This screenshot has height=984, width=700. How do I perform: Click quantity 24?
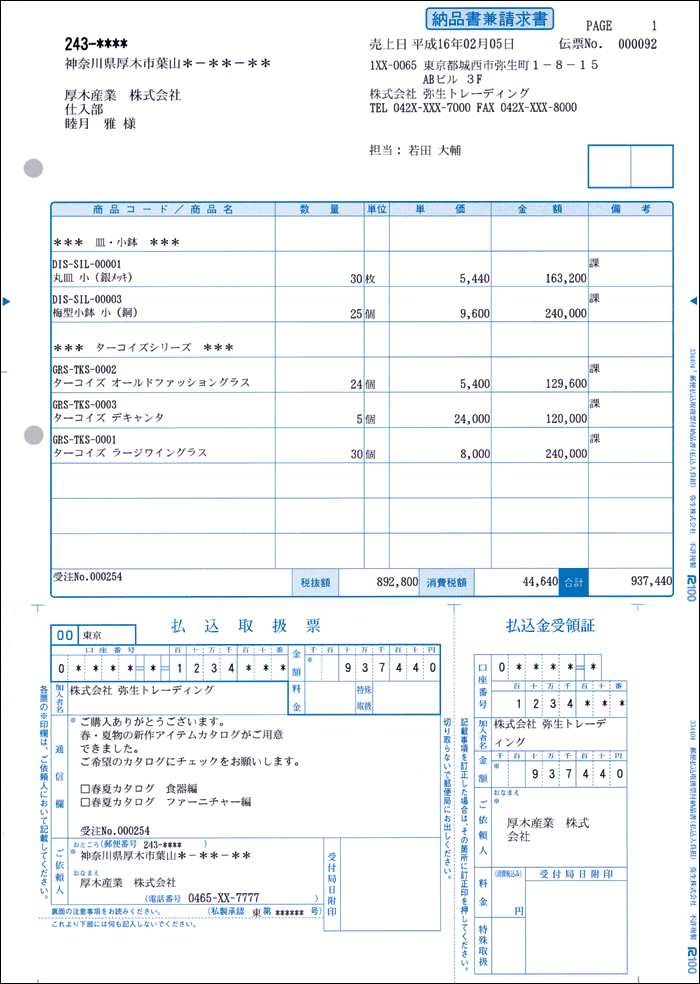pyautogui.click(x=357, y=384)
